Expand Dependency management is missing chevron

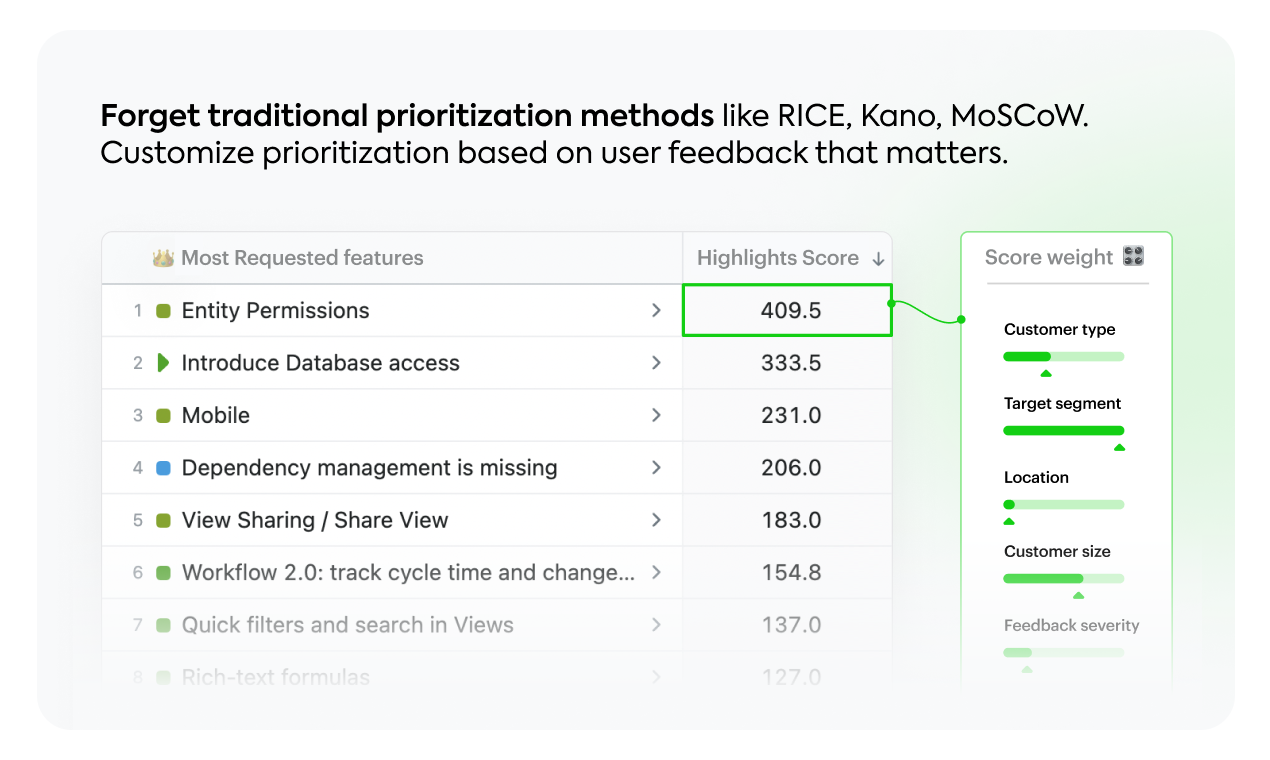coord(656,467)
